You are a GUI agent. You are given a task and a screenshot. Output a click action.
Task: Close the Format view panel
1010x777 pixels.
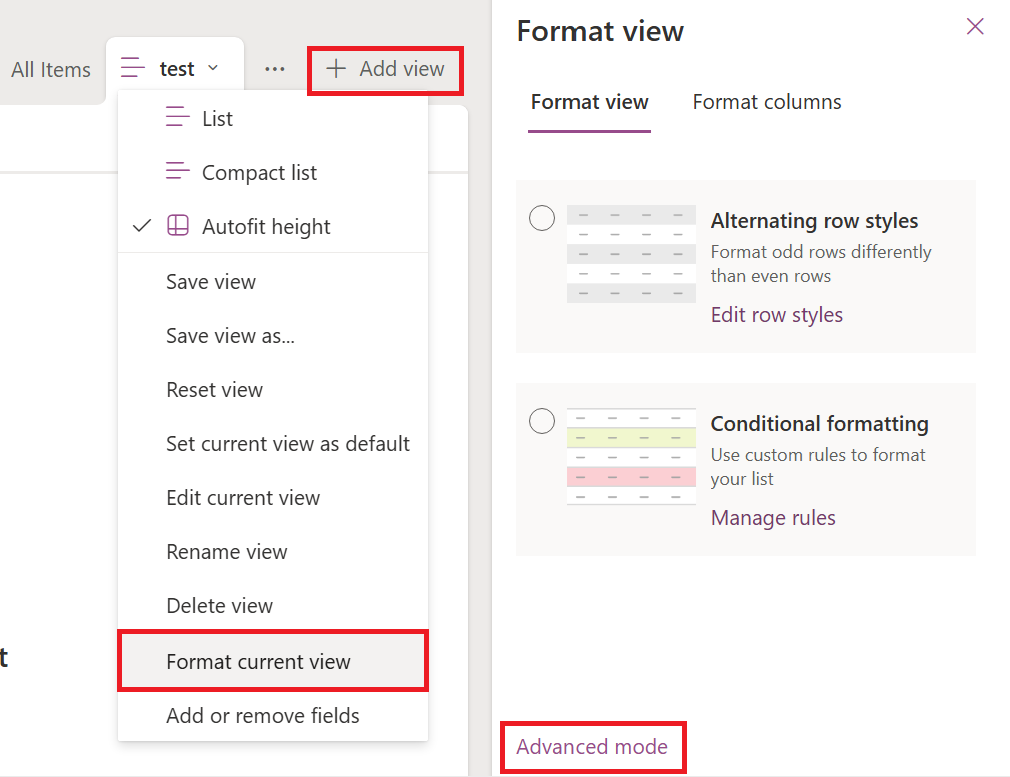975,26
